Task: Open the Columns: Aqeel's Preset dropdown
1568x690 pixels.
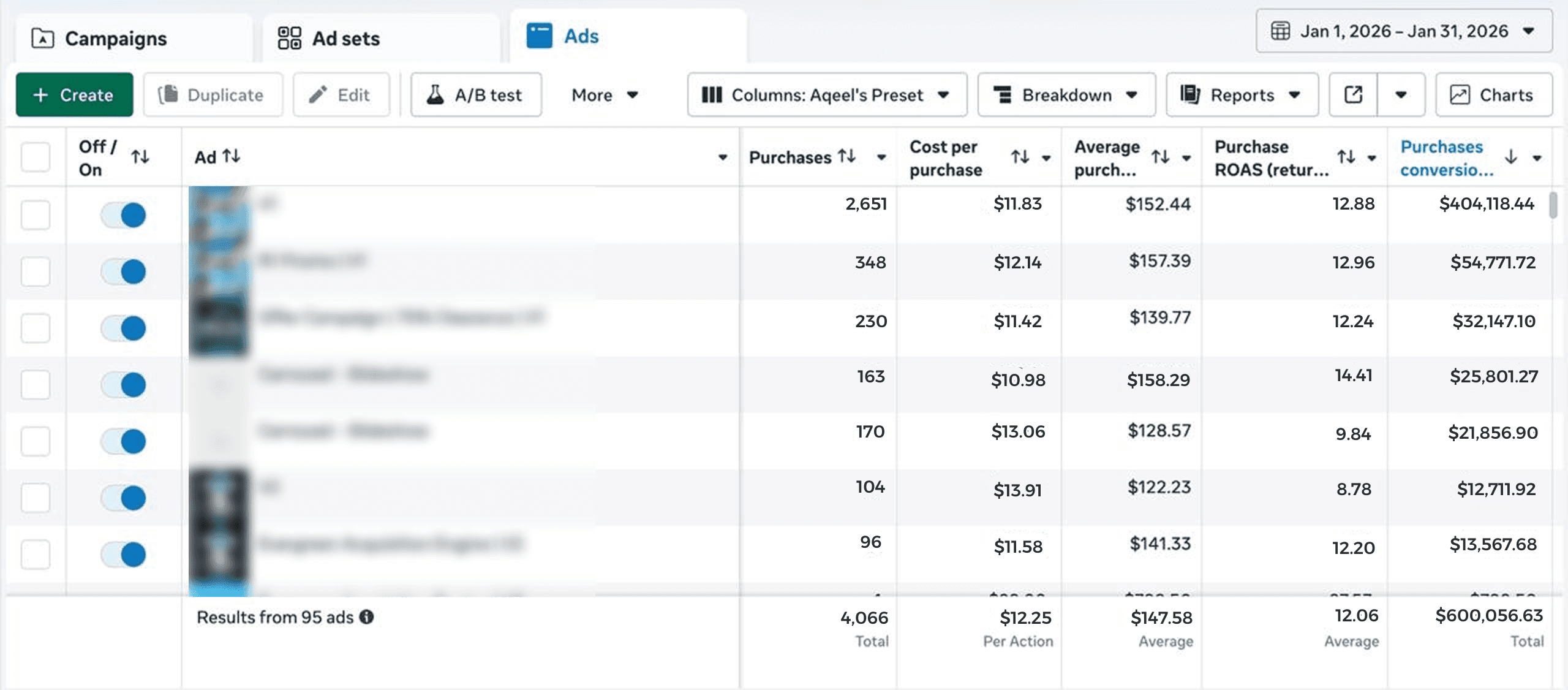Action: pyautogui.click(x=827, y=95)
